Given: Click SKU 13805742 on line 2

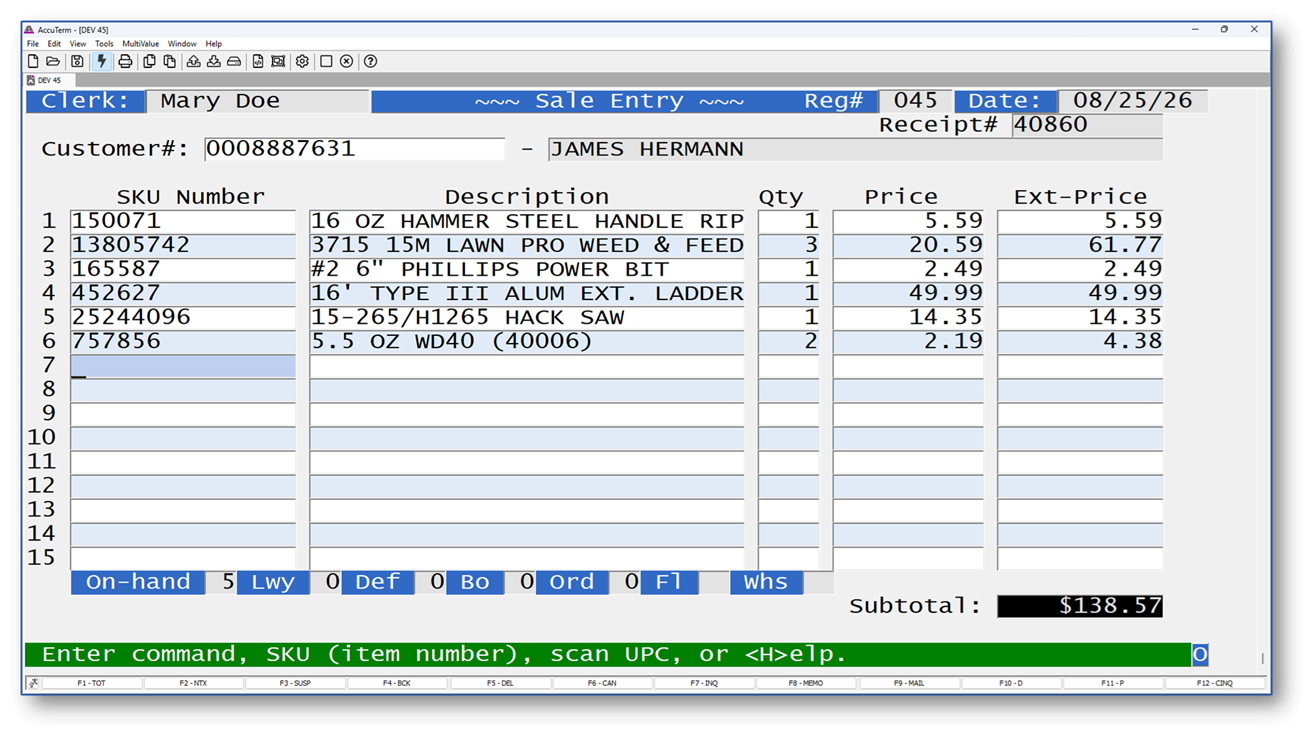Looking at the screenshot, I should pyautogui.click(x=183, y=245).
